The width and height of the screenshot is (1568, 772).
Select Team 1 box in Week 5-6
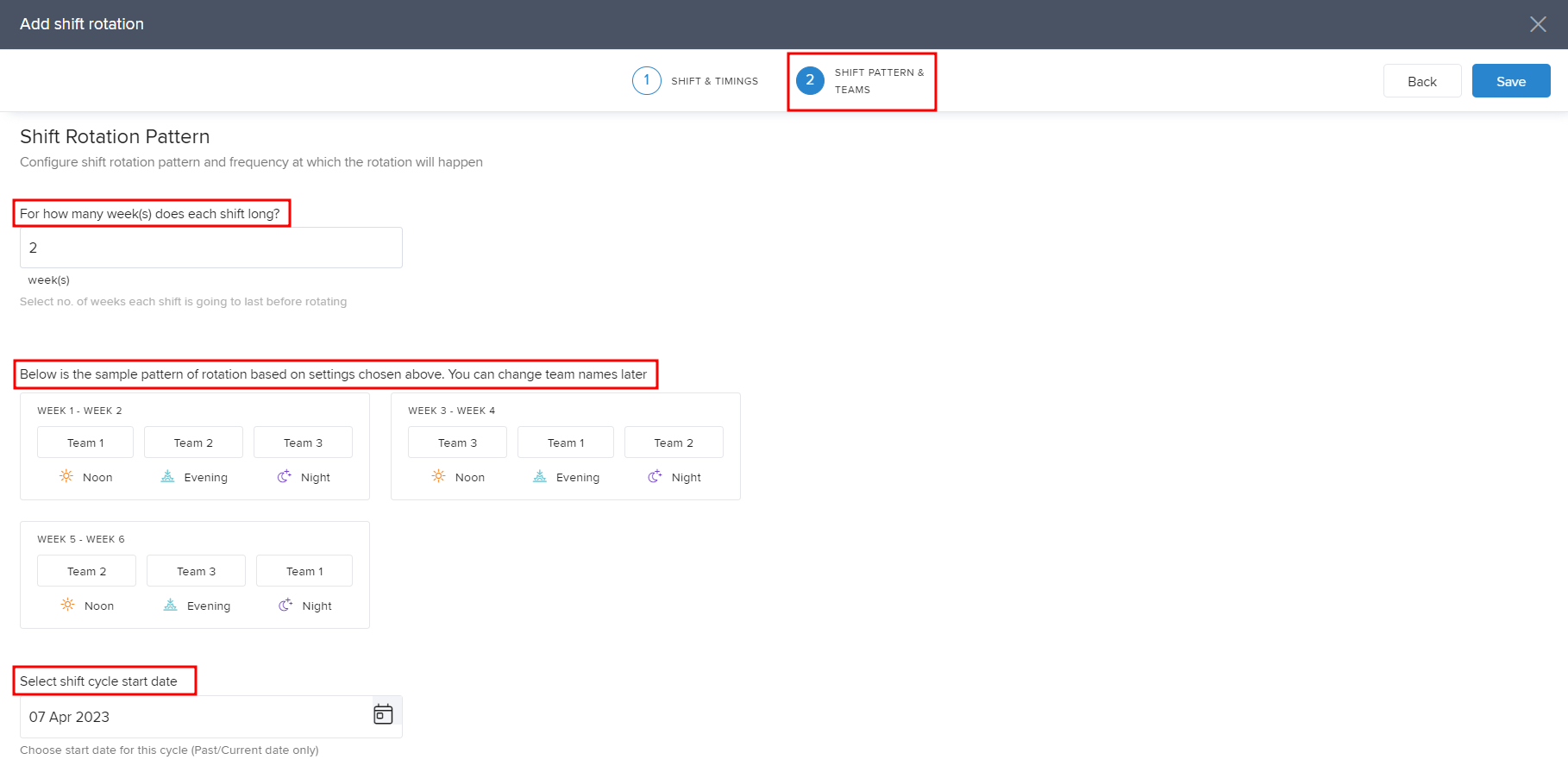pos(304,571)
